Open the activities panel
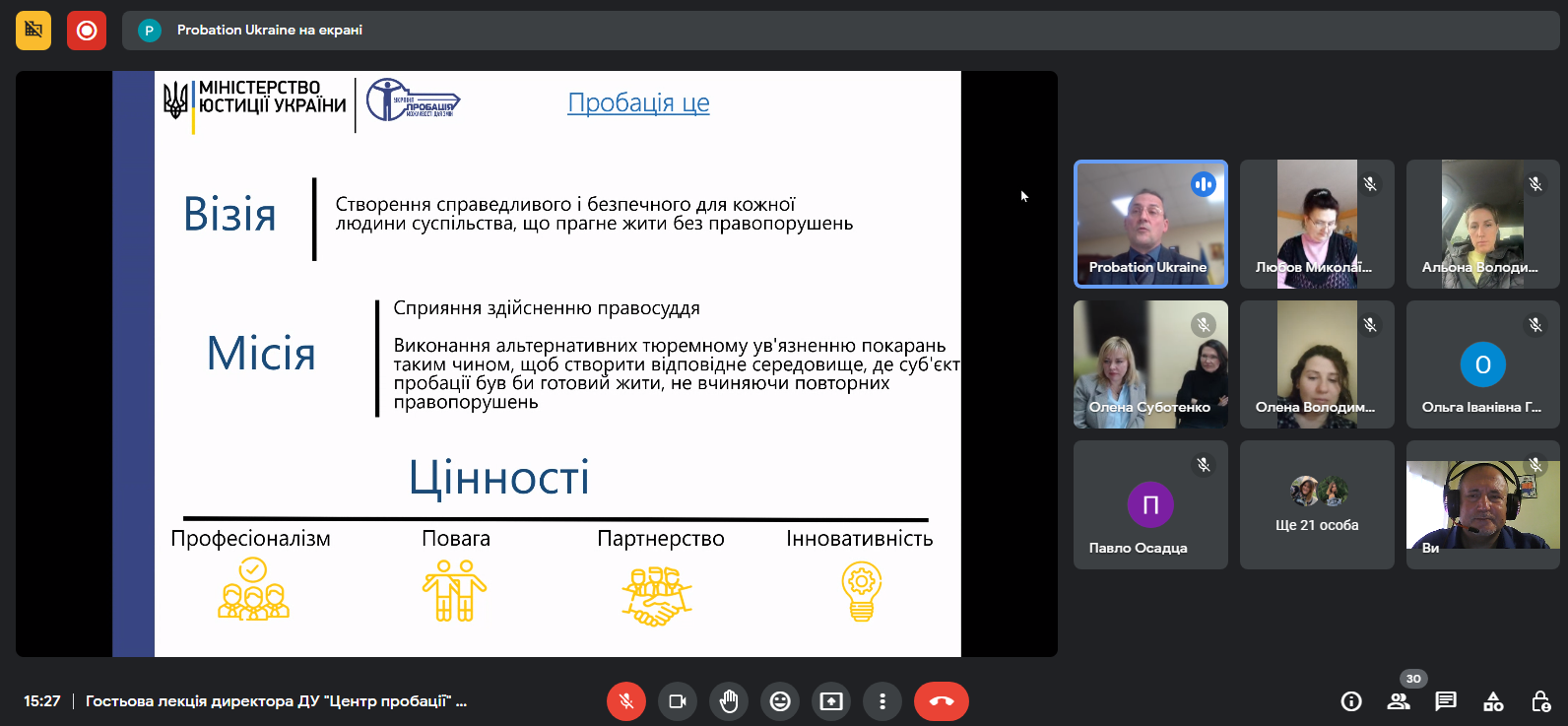This screenshot has height=726, width=1568. pyautogui.click(x=1493, y=701)
